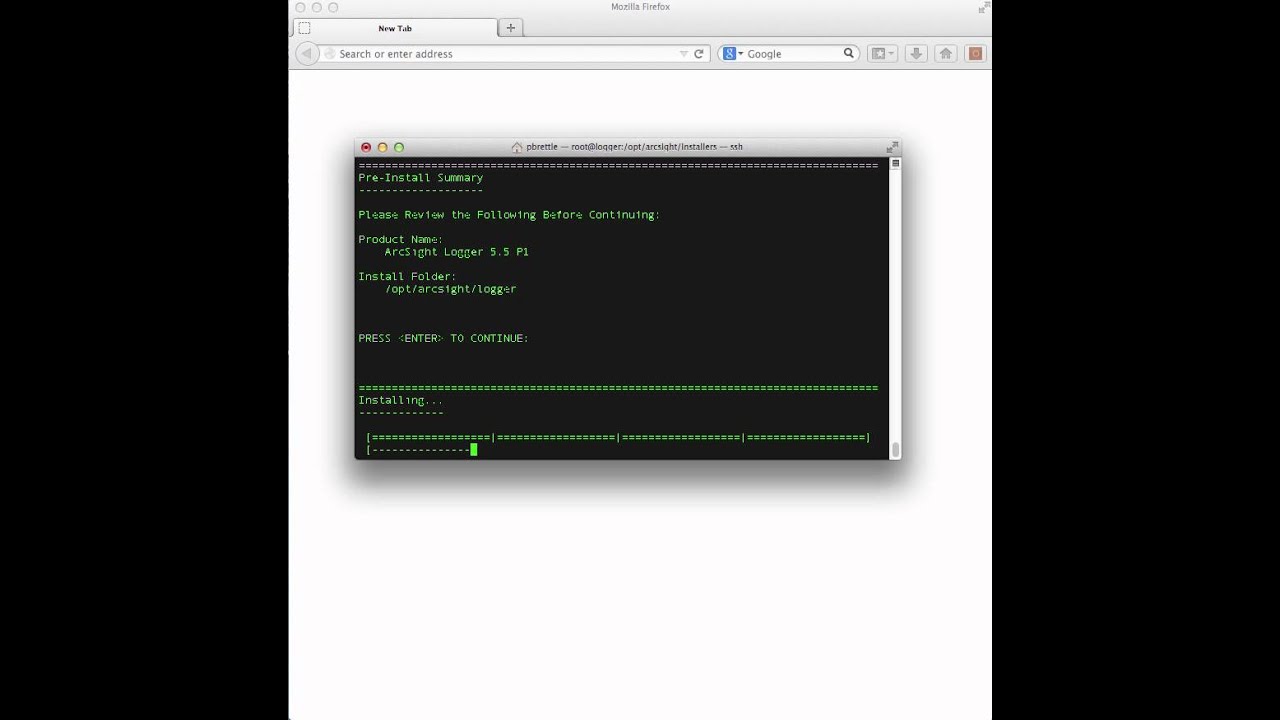The height and width of the screenshot is (720, 1280).
Task: Click the installer progress bar scale line
Action: click(x=619, y=437)
